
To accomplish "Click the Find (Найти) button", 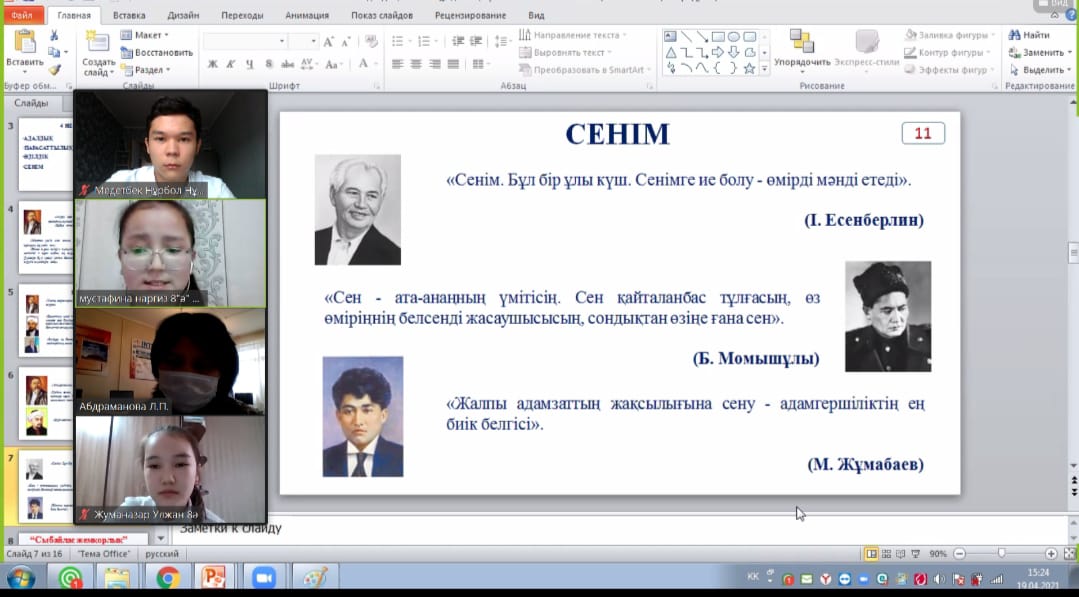I will click(x=1030, y=35).
